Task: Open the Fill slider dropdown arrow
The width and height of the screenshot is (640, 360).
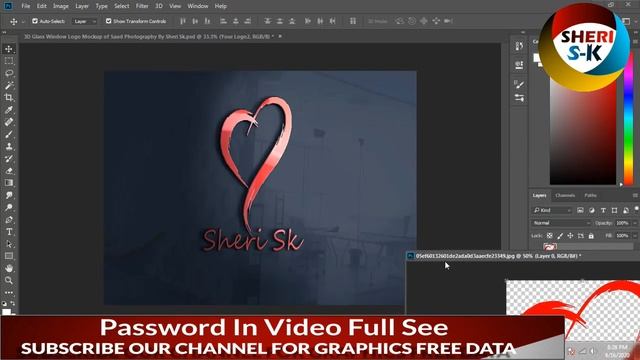Action: point(635,236)
